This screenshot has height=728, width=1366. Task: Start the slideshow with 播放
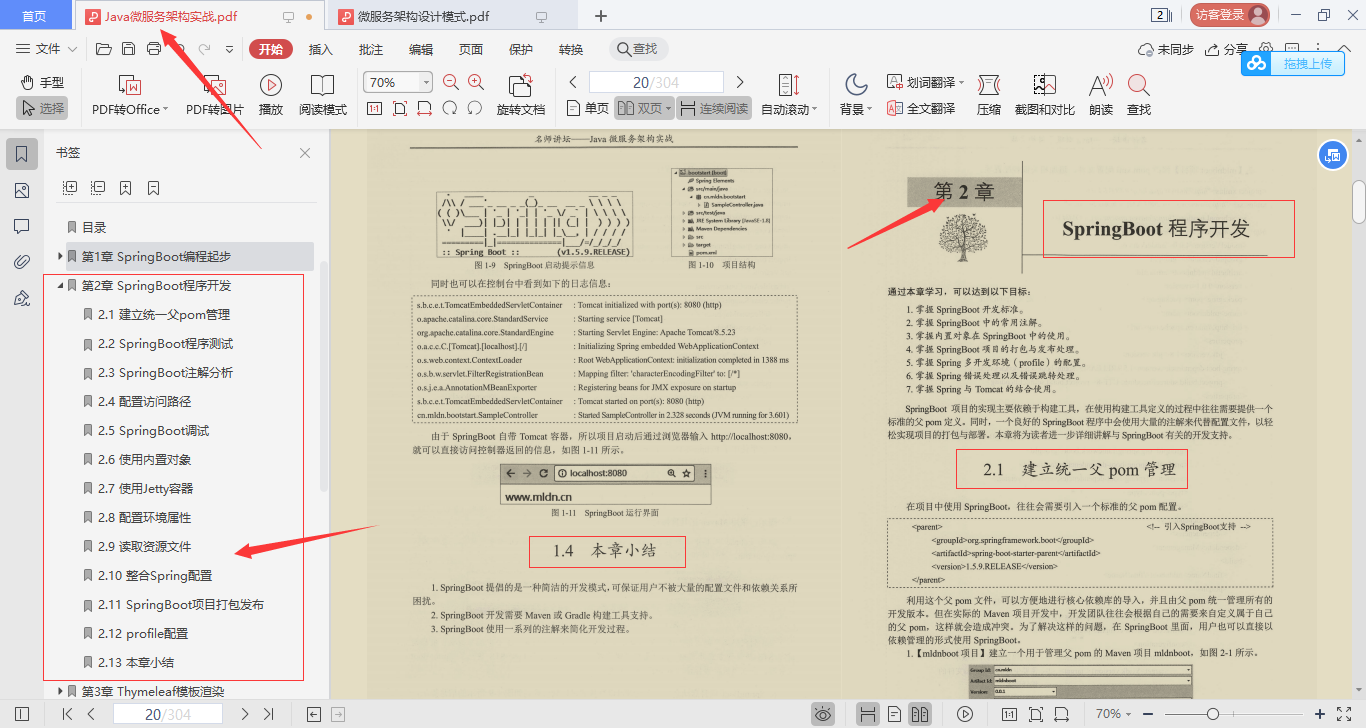(270, 96)
